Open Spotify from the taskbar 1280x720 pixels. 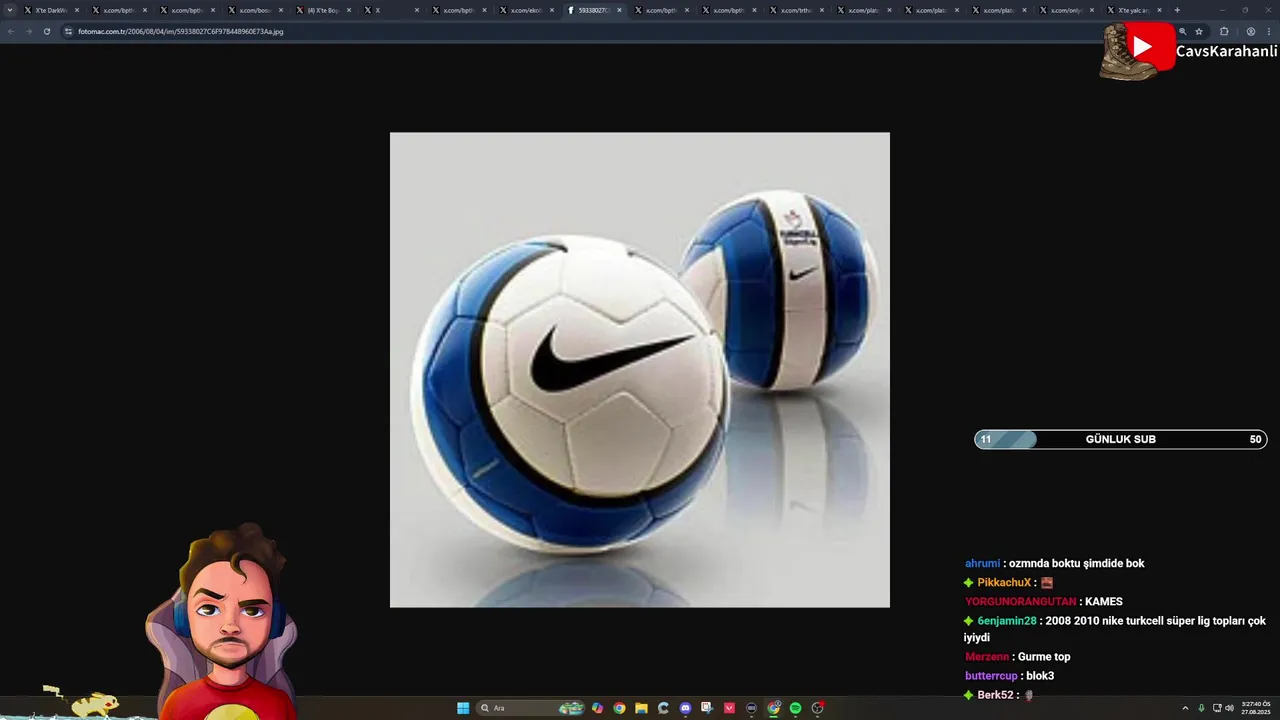coord(795,708)
